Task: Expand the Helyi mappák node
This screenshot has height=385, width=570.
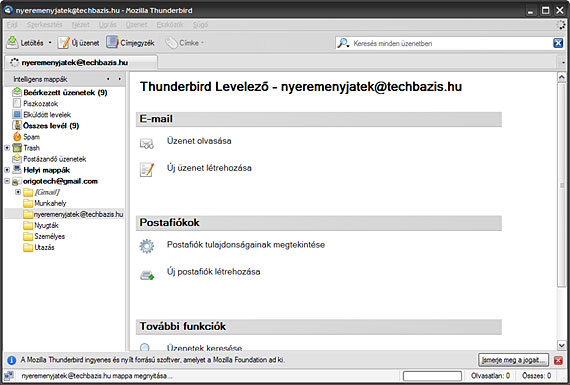Action: (x=7, y=170)
